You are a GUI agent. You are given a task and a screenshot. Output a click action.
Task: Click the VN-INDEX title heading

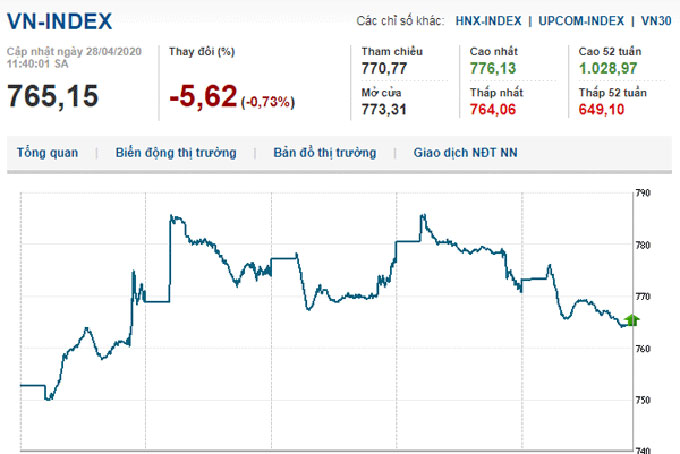point(59,20)
